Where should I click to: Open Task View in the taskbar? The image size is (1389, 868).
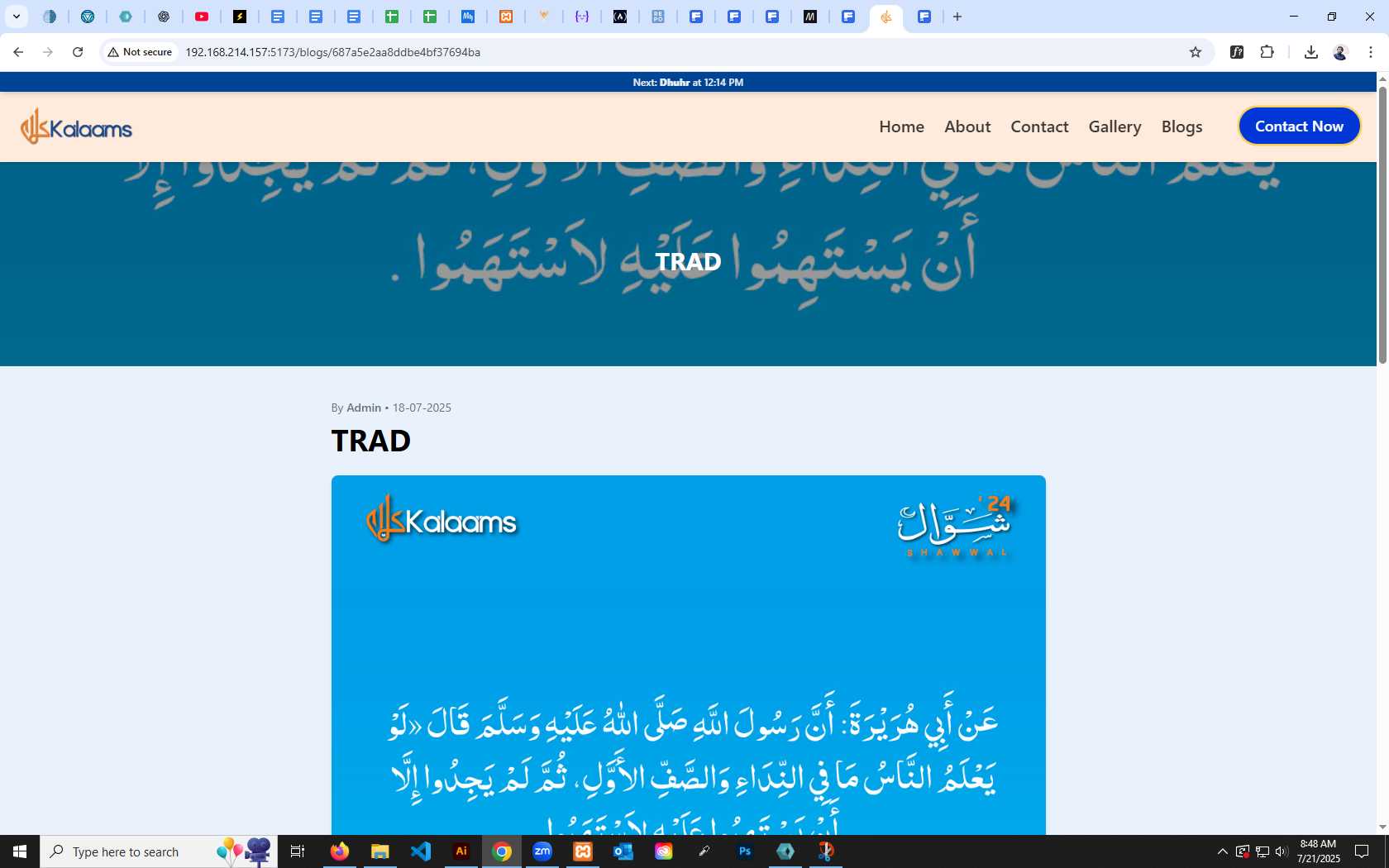click(298, 851)
